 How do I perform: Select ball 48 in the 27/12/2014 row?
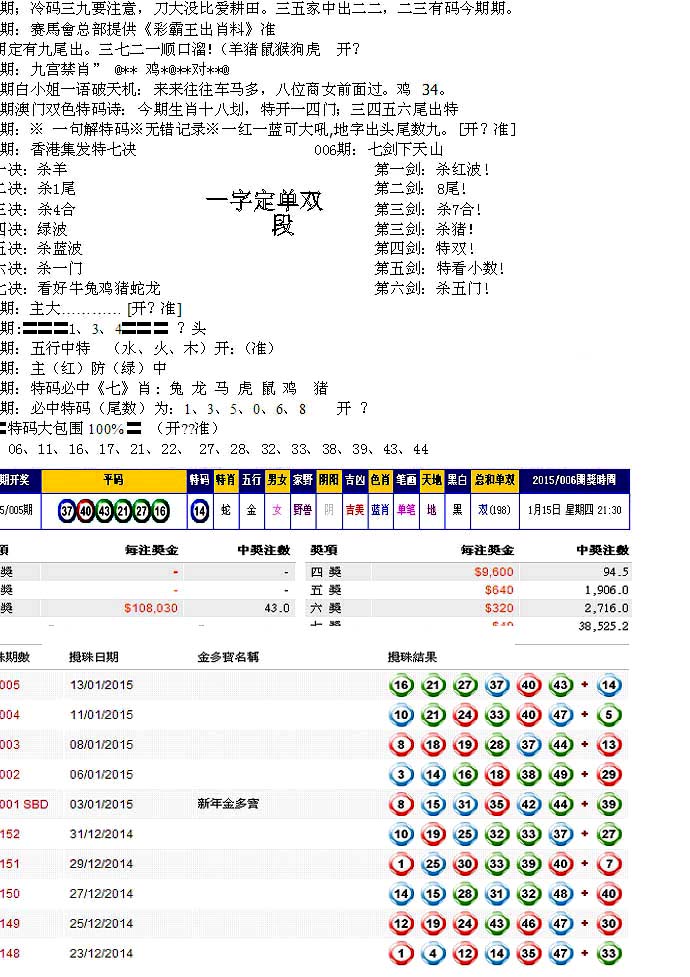tap(560, 894)
